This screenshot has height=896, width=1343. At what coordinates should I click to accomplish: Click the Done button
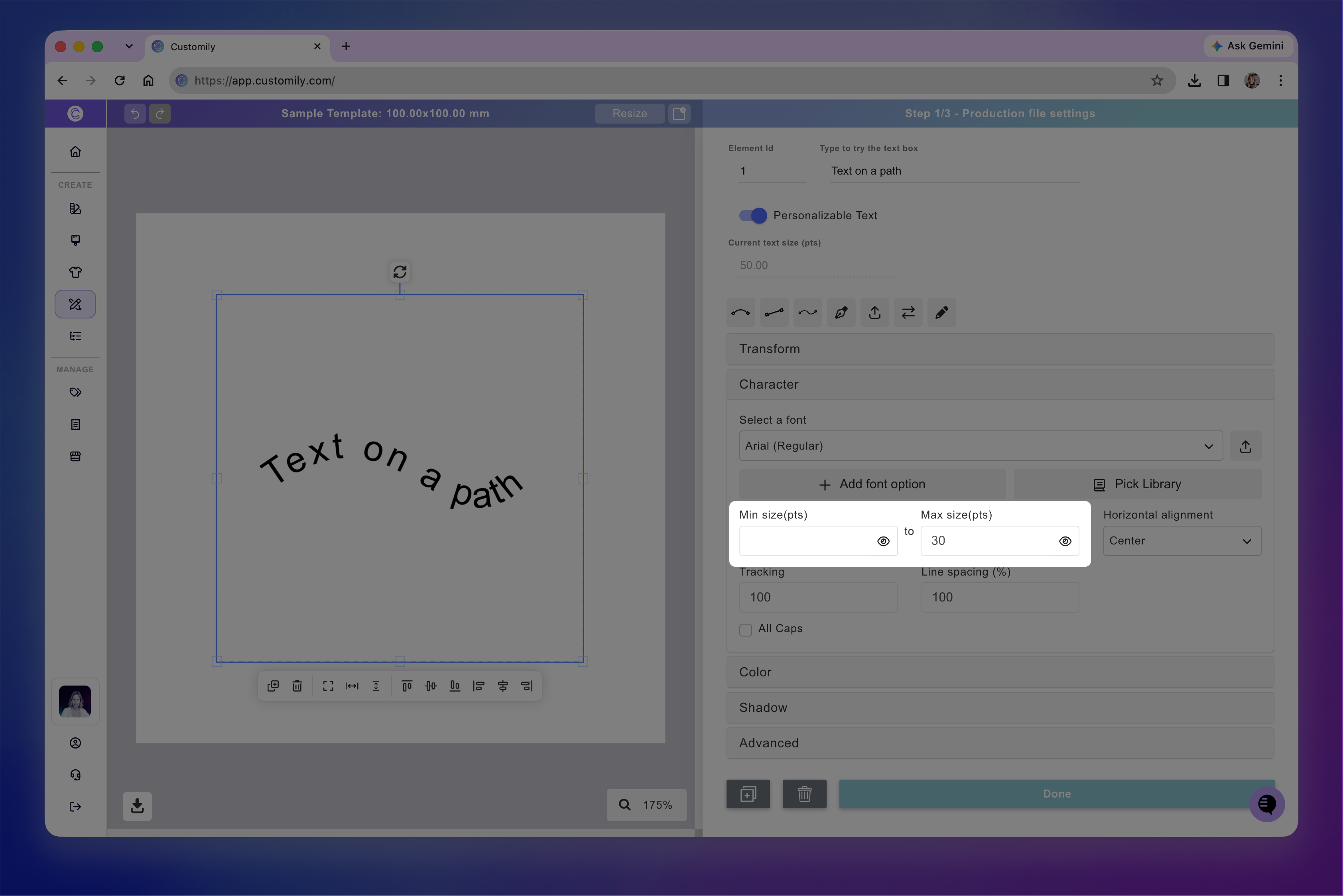(1057, 794)
